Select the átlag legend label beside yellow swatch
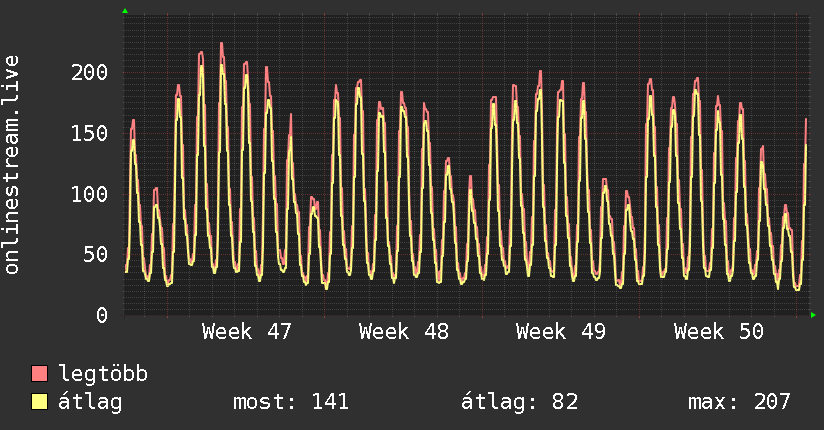824x430 pixels. click(90, 402)
